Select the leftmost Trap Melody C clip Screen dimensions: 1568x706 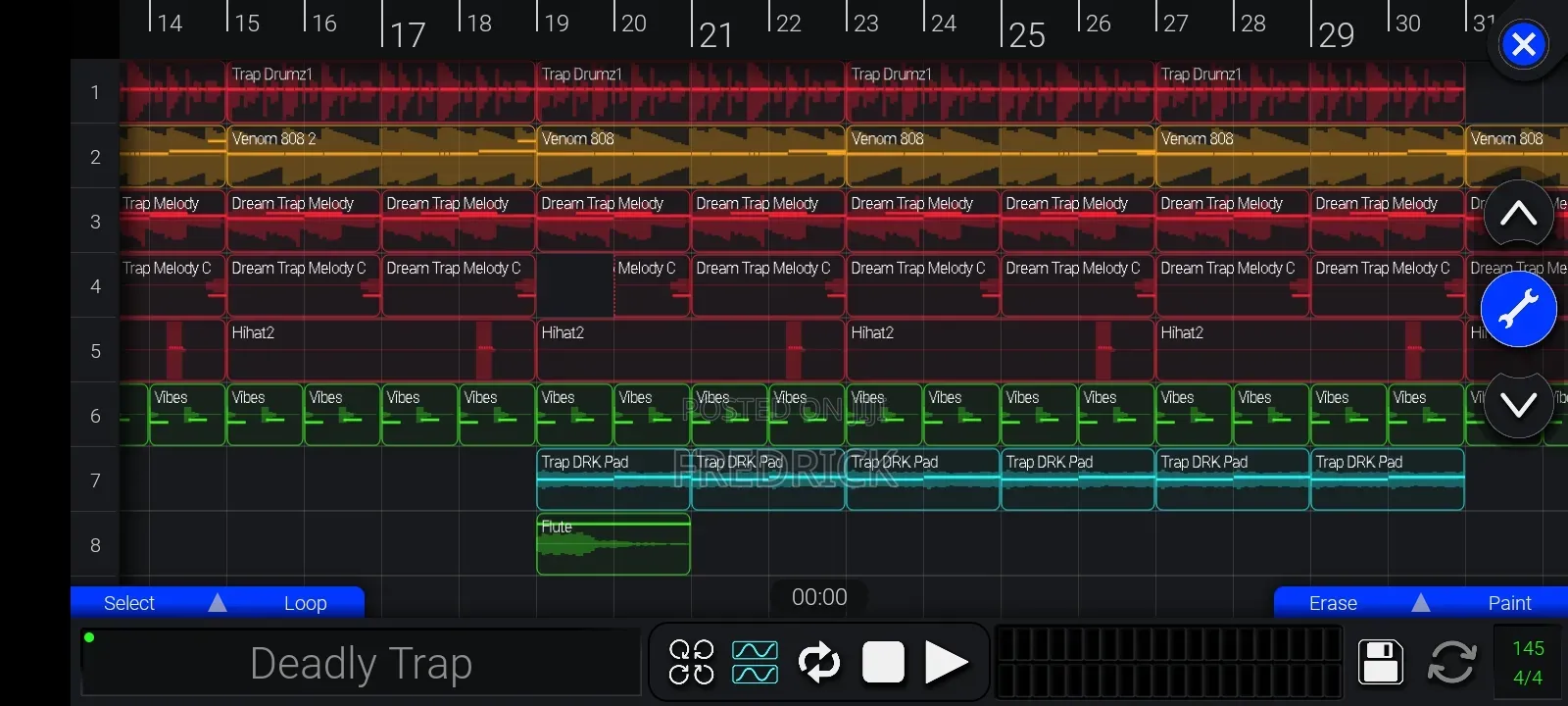coord(172,285)
